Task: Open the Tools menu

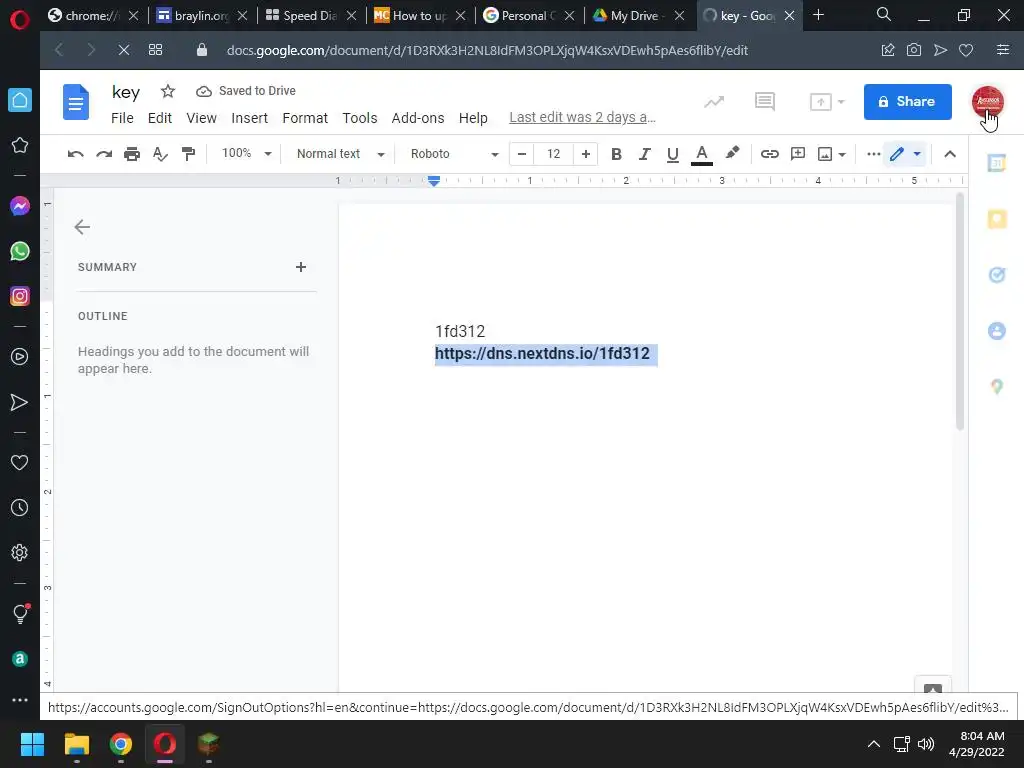Action: (360, 118)
